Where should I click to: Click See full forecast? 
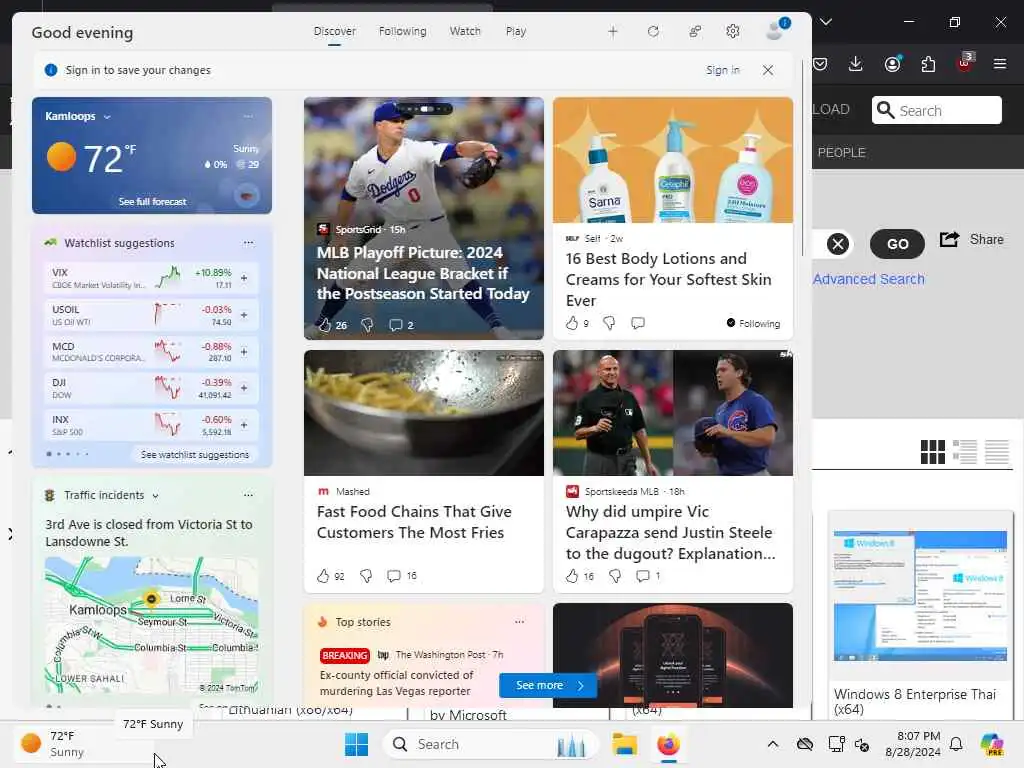(x=152, y=202)
